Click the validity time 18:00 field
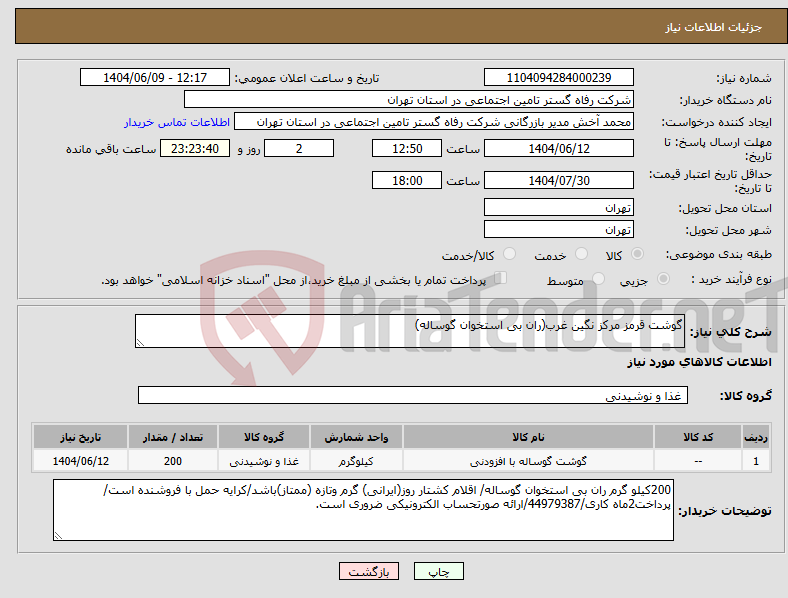Viewport: 788px width, 598px height. [x=407, y=180]
